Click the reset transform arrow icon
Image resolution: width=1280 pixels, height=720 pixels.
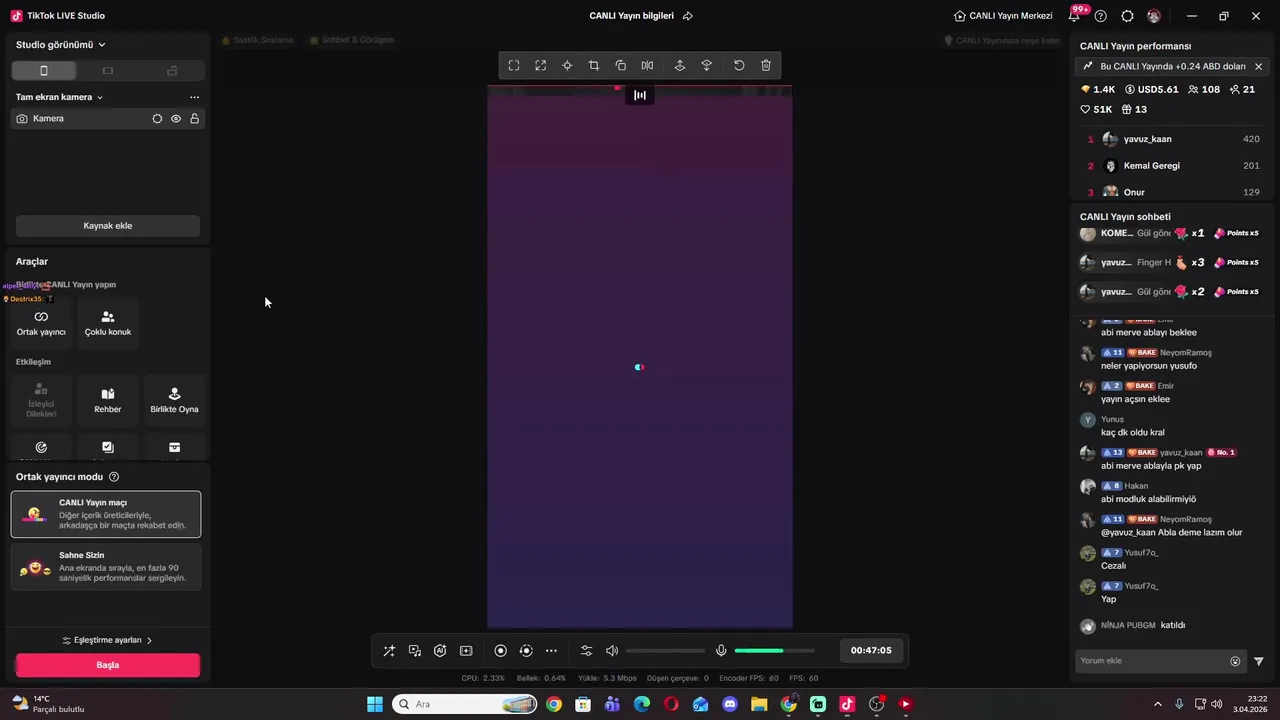coord(739,65)
